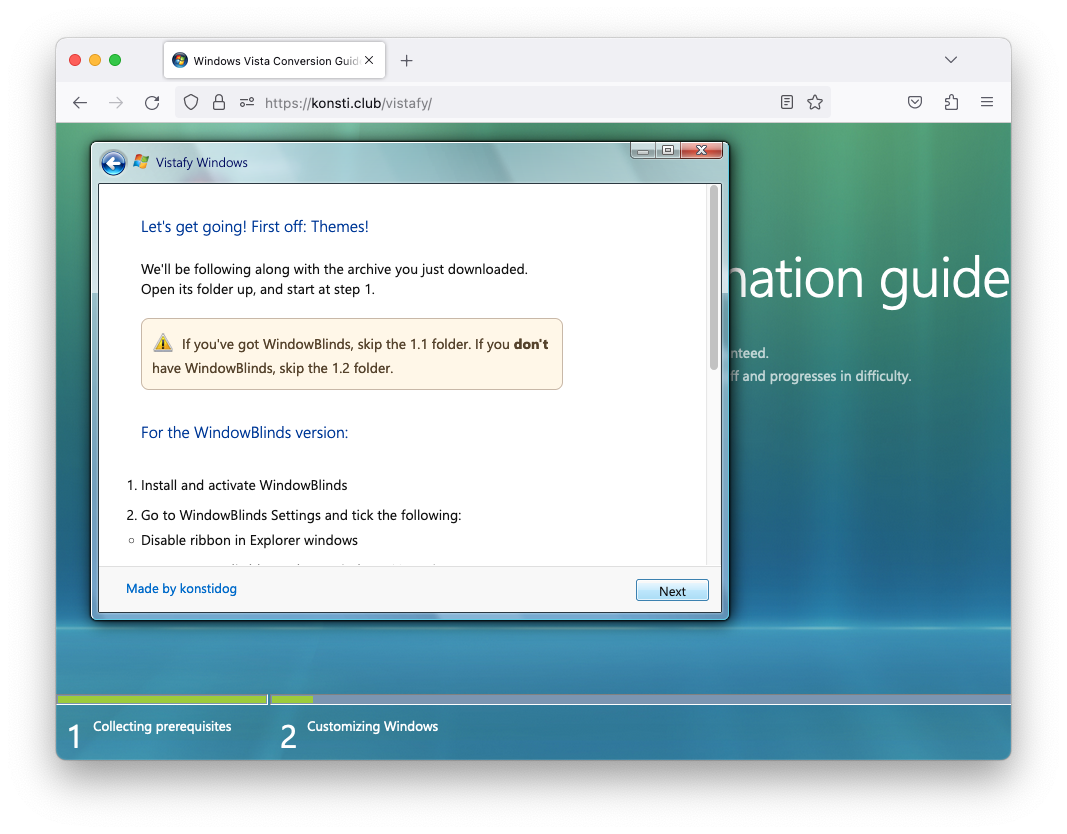Click the blue back arrow in Vistafy window
The image size is (1067, 834).
point(113,163)
